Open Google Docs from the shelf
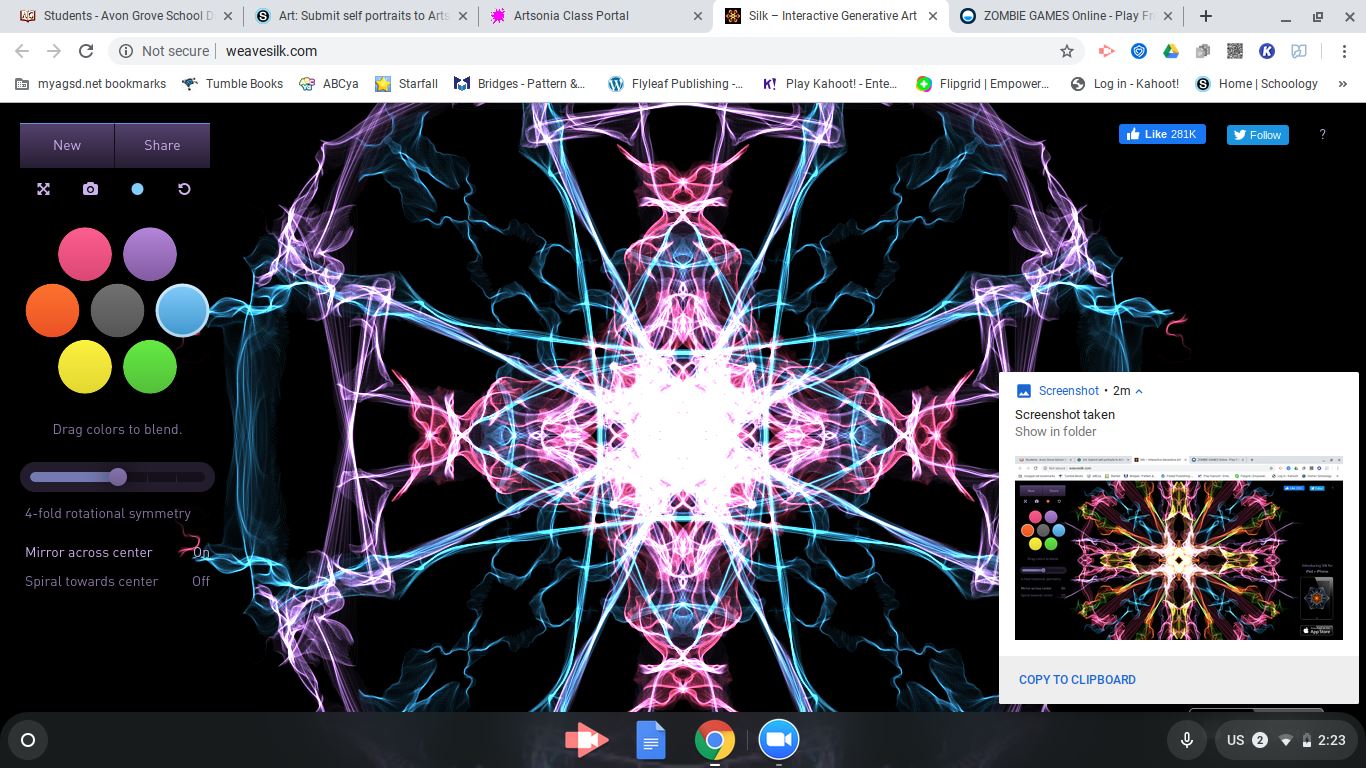The width and height of the screenshot is (1366, 768). click(x=650, y=741)
